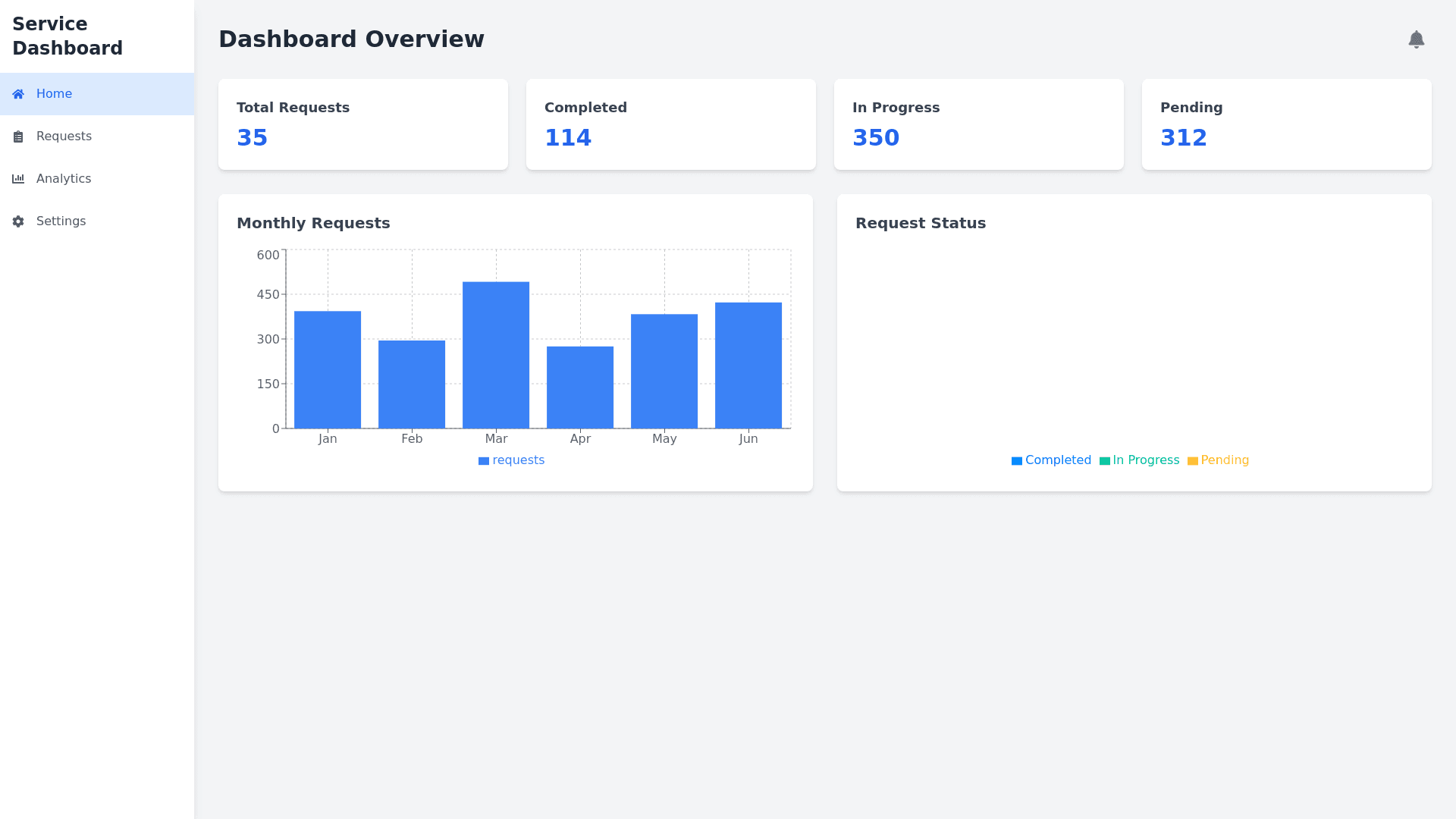
Task: Click the Home house icon in sidebar
Action: pos(18,94)
